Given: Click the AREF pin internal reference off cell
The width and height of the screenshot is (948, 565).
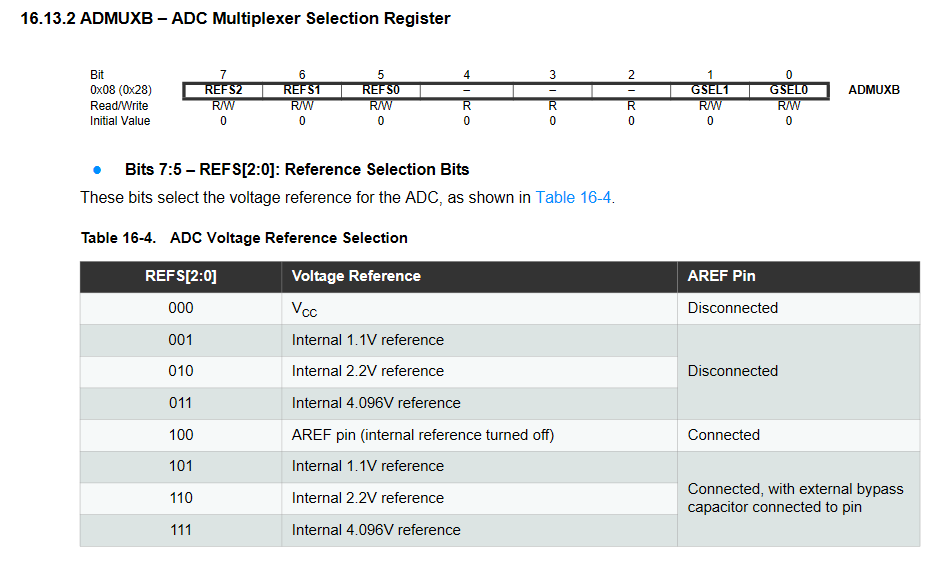Looking at the screenshot, I should [x=479, y=435].
